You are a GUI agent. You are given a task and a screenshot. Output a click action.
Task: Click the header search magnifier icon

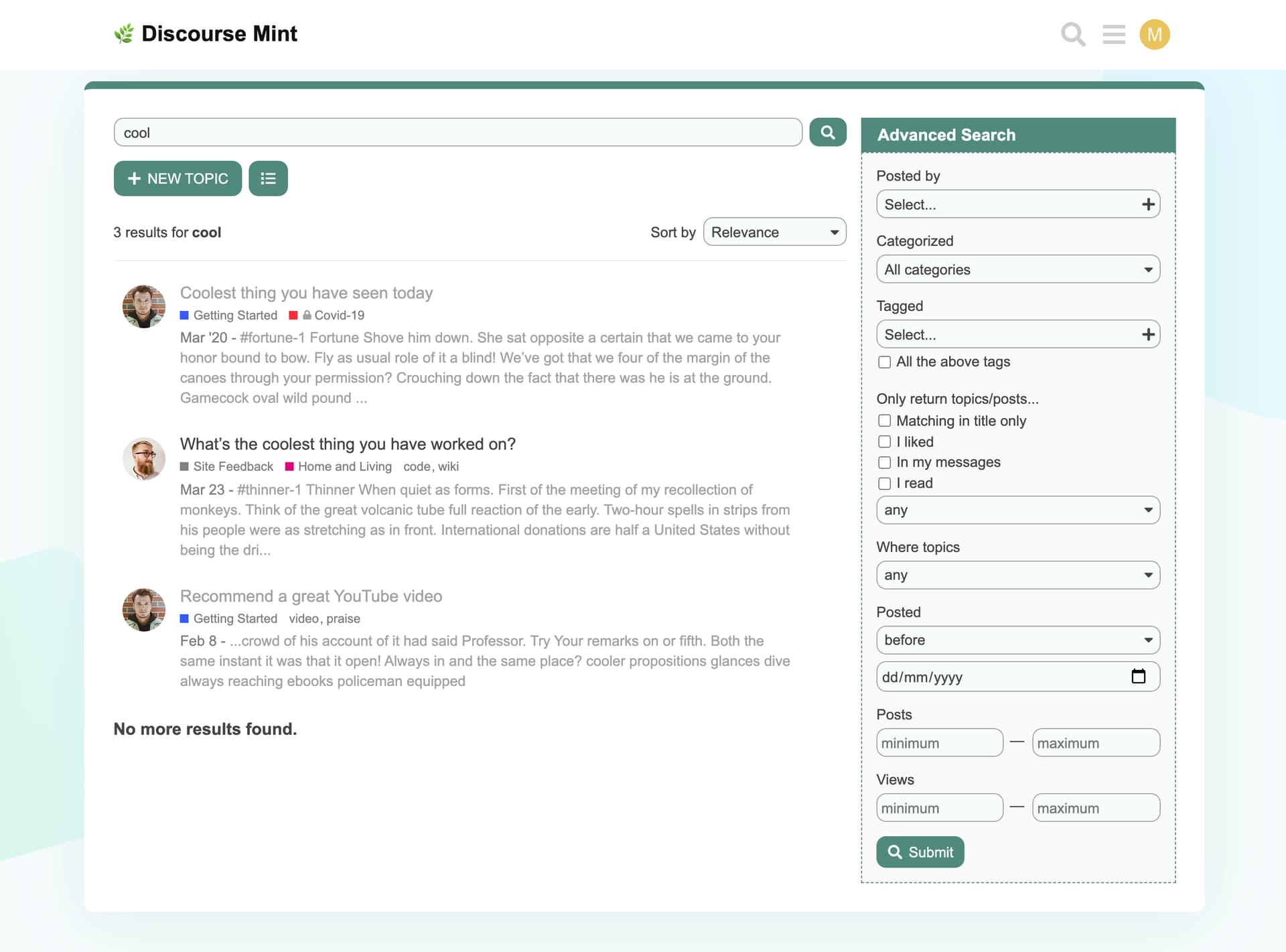(x=1072, y=34)
